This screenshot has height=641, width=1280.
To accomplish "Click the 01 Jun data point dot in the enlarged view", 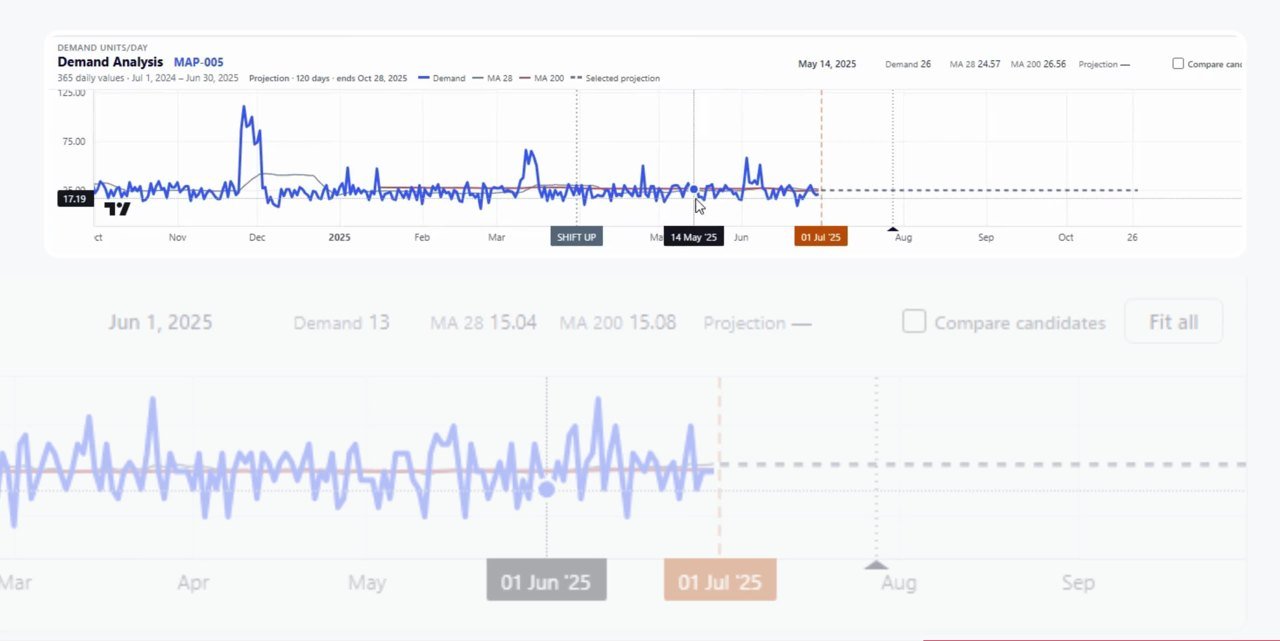I will (546, 489).
